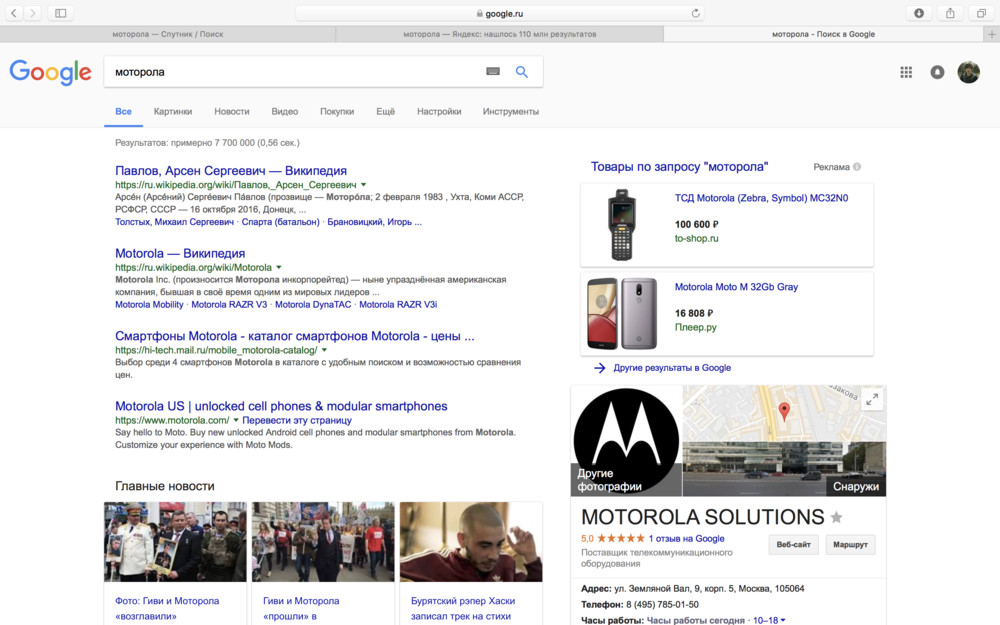
Task: Open the Гиви и Моторола «возглавили» news photo
Action: (175, 541)
